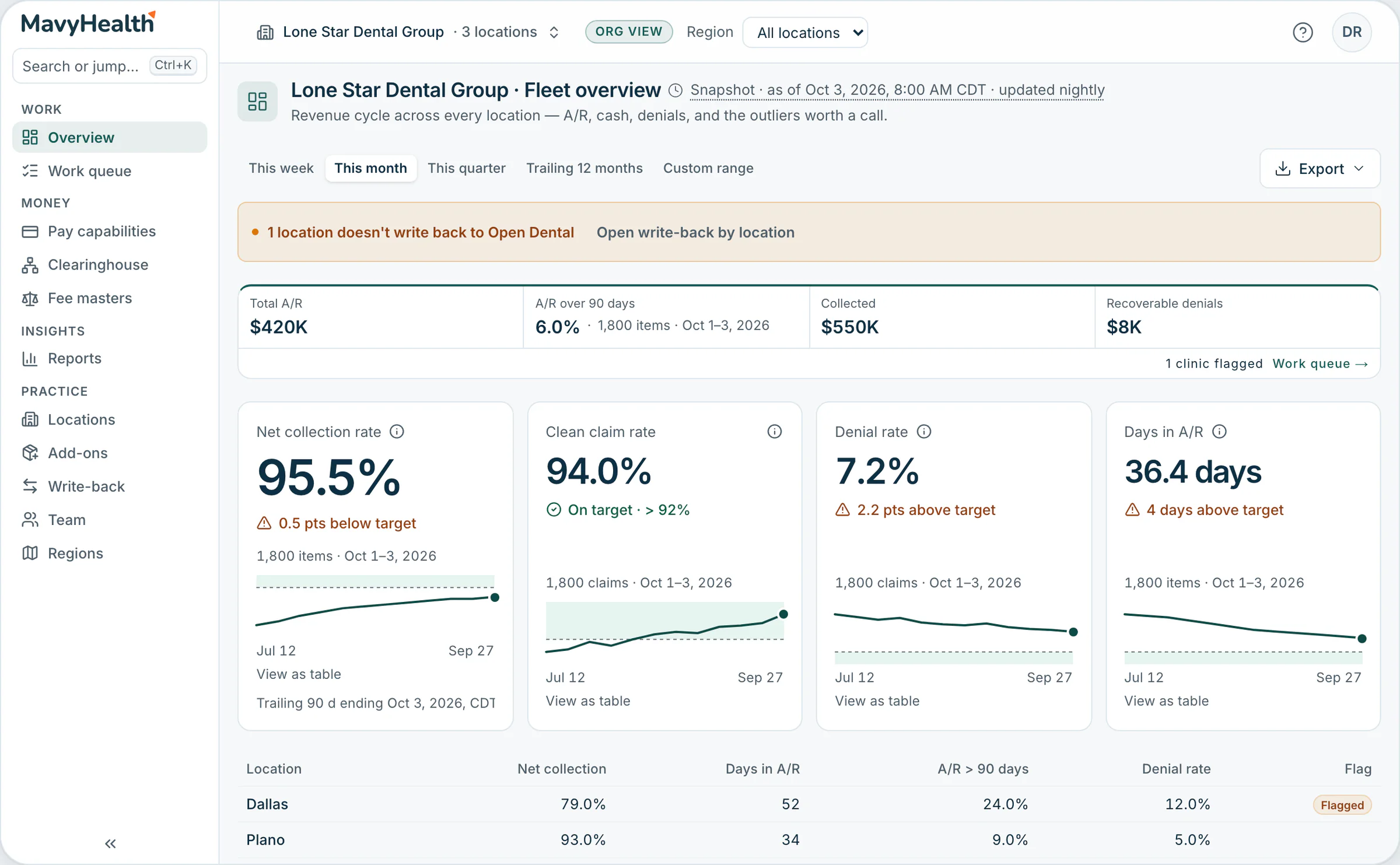Select the This month tab

(x=370, y=168)
